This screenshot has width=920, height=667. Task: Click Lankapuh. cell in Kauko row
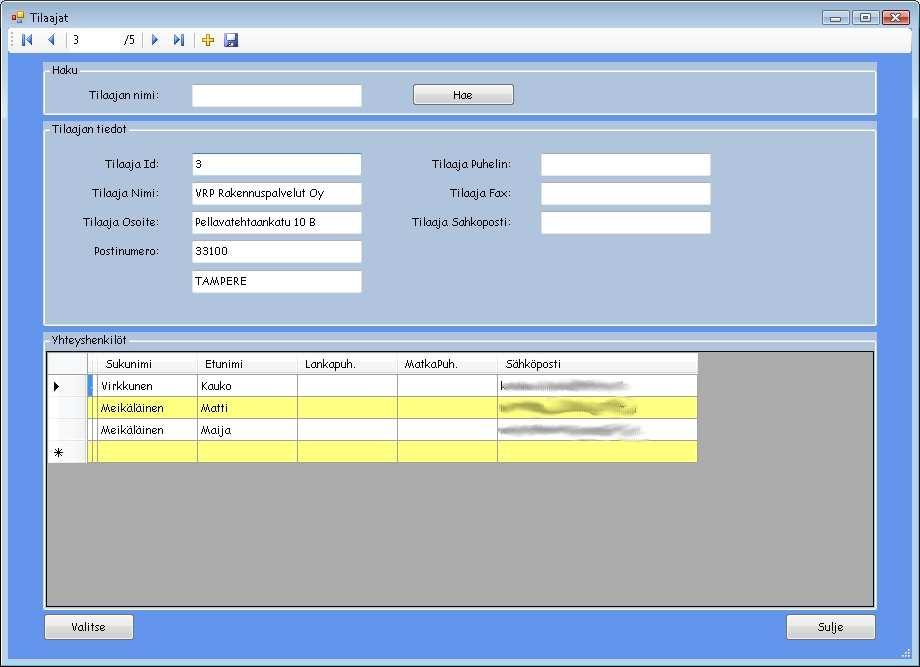click(x=347, y=386)
